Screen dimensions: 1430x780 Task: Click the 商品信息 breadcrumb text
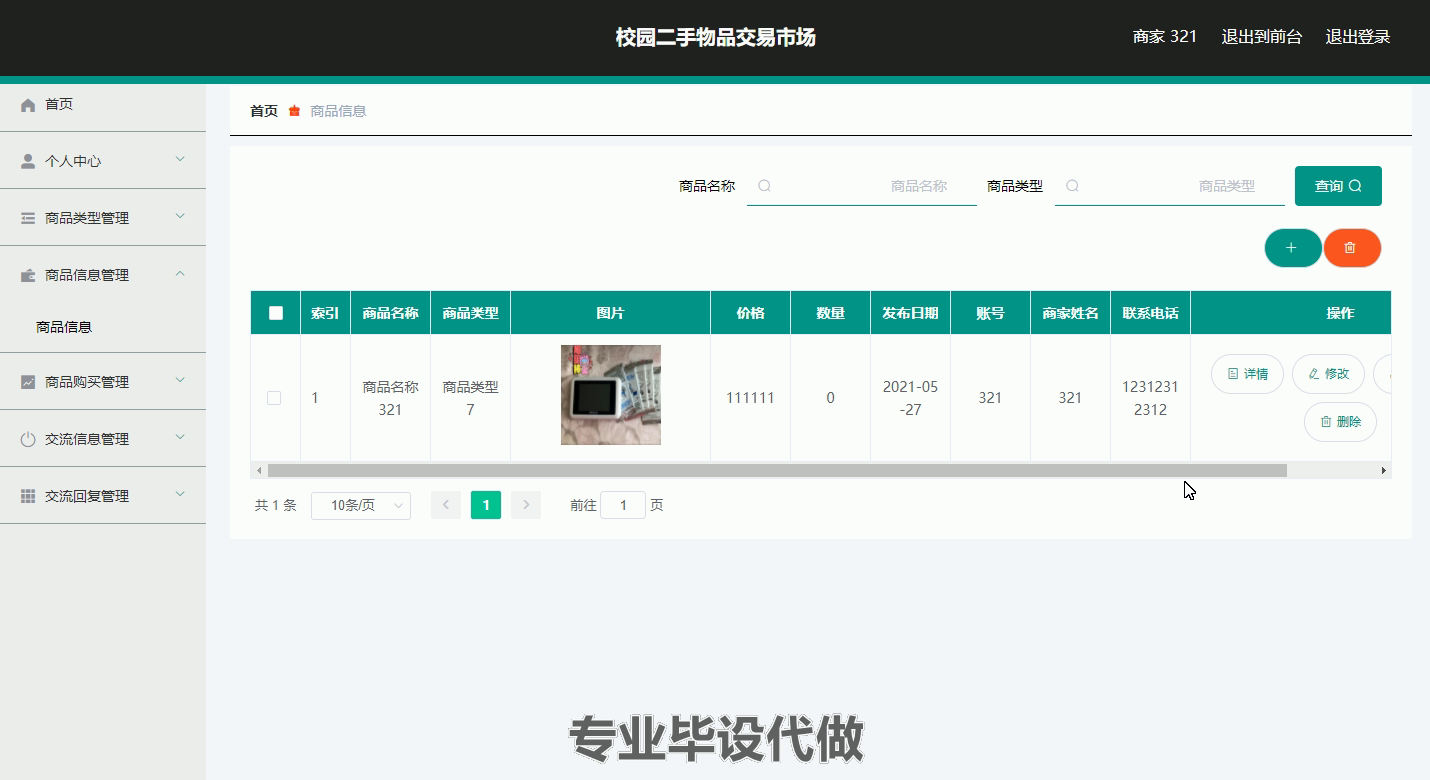click(x=338, y=111)
